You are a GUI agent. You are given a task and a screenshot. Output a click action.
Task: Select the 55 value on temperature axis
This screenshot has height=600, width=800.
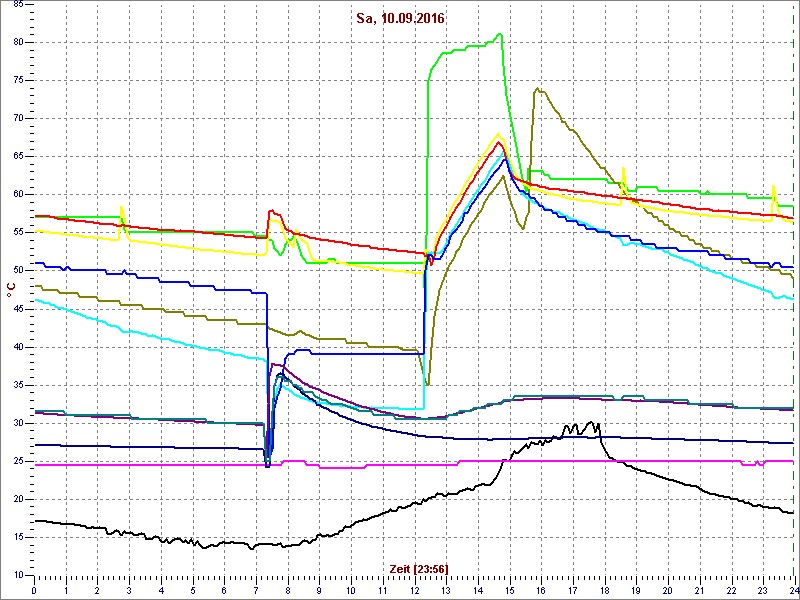pos(18,233)
